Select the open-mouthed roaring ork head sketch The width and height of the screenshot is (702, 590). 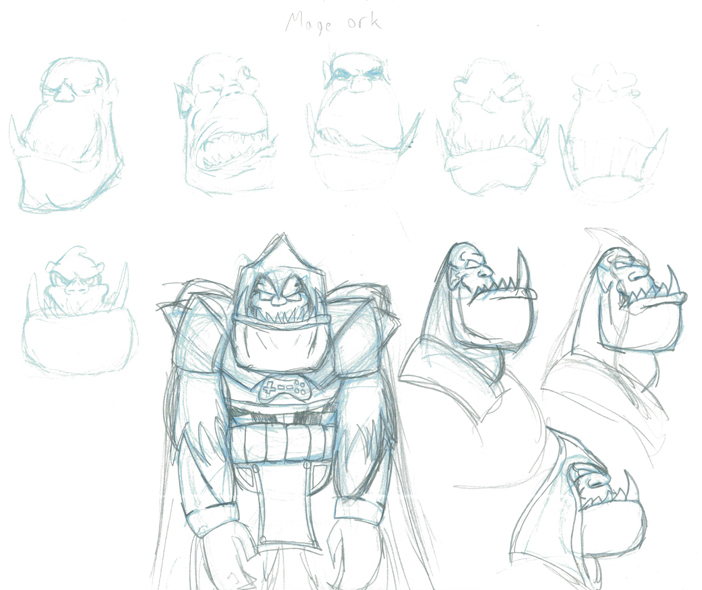226,123
